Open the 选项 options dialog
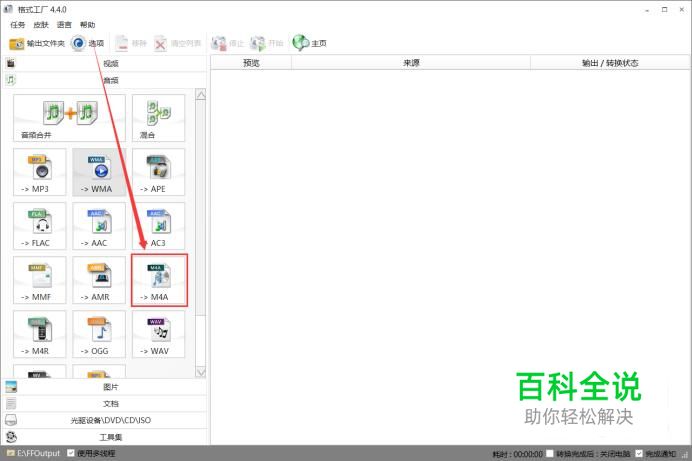Image resolution: width=692 pixels, height=461 pixels. click(88, 43)
